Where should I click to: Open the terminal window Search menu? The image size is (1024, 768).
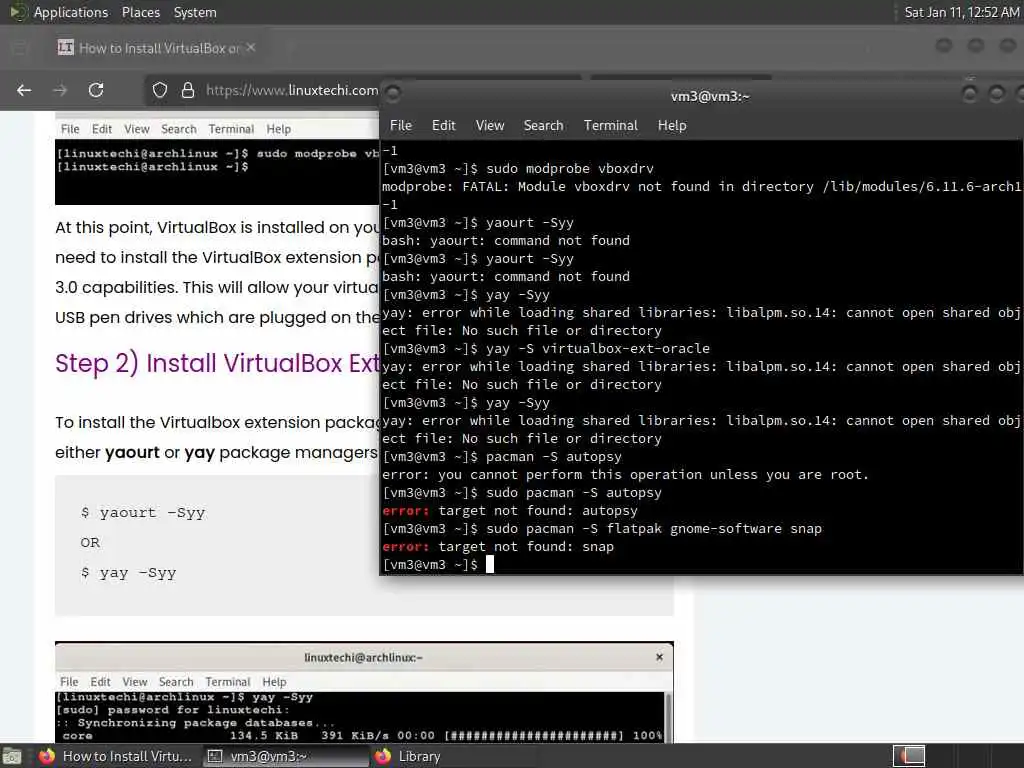543,125
